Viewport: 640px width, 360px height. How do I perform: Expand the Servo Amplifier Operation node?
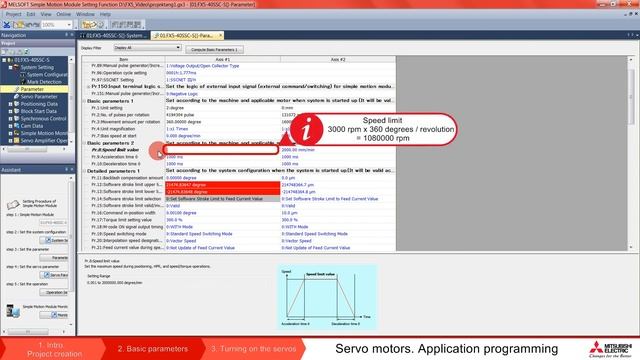point(10,140)
